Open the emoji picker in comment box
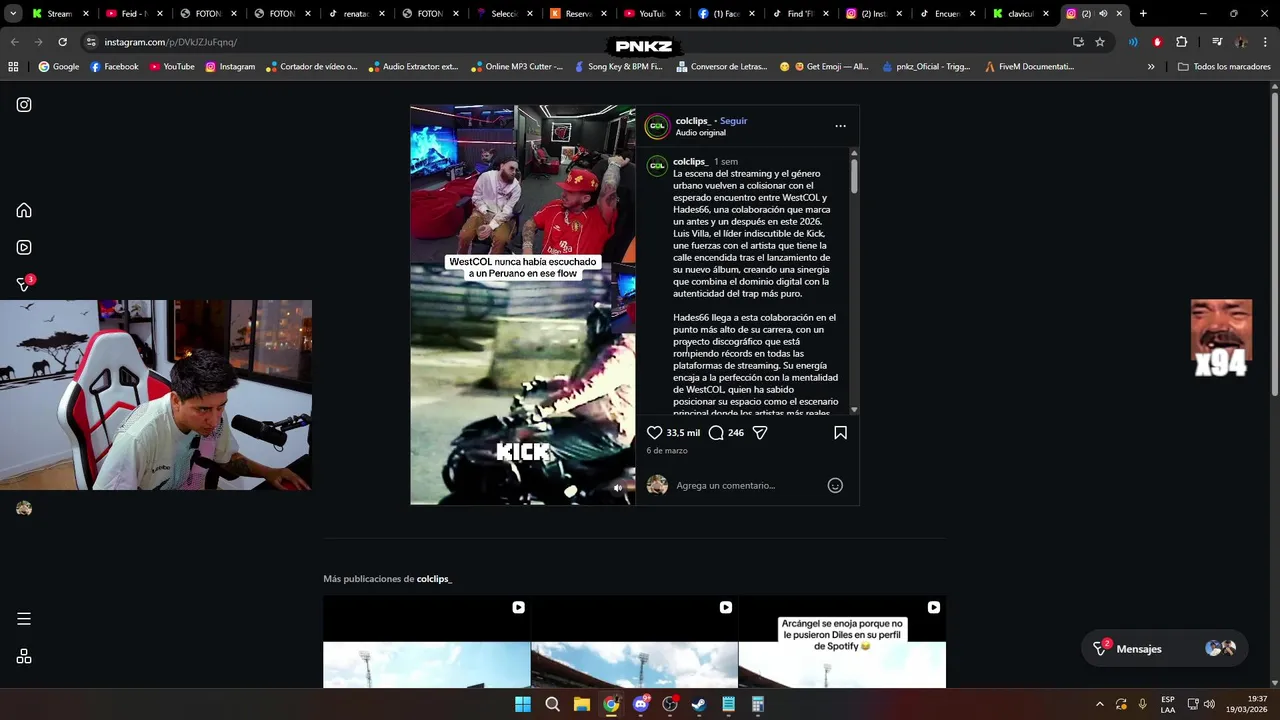Screen dimensions: 1280x720 point(835,485)
